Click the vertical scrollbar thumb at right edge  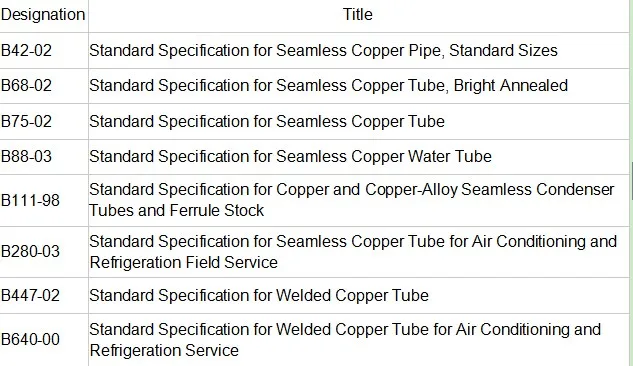(632, 180)
